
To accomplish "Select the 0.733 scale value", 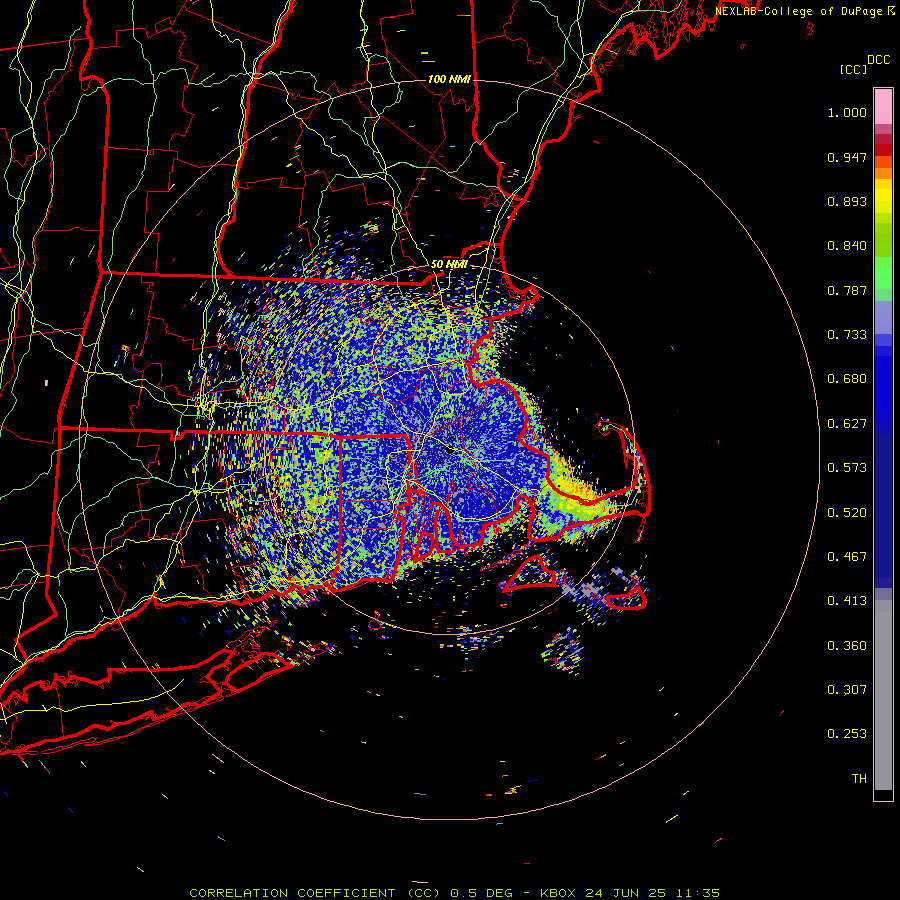I will (847, 335).
